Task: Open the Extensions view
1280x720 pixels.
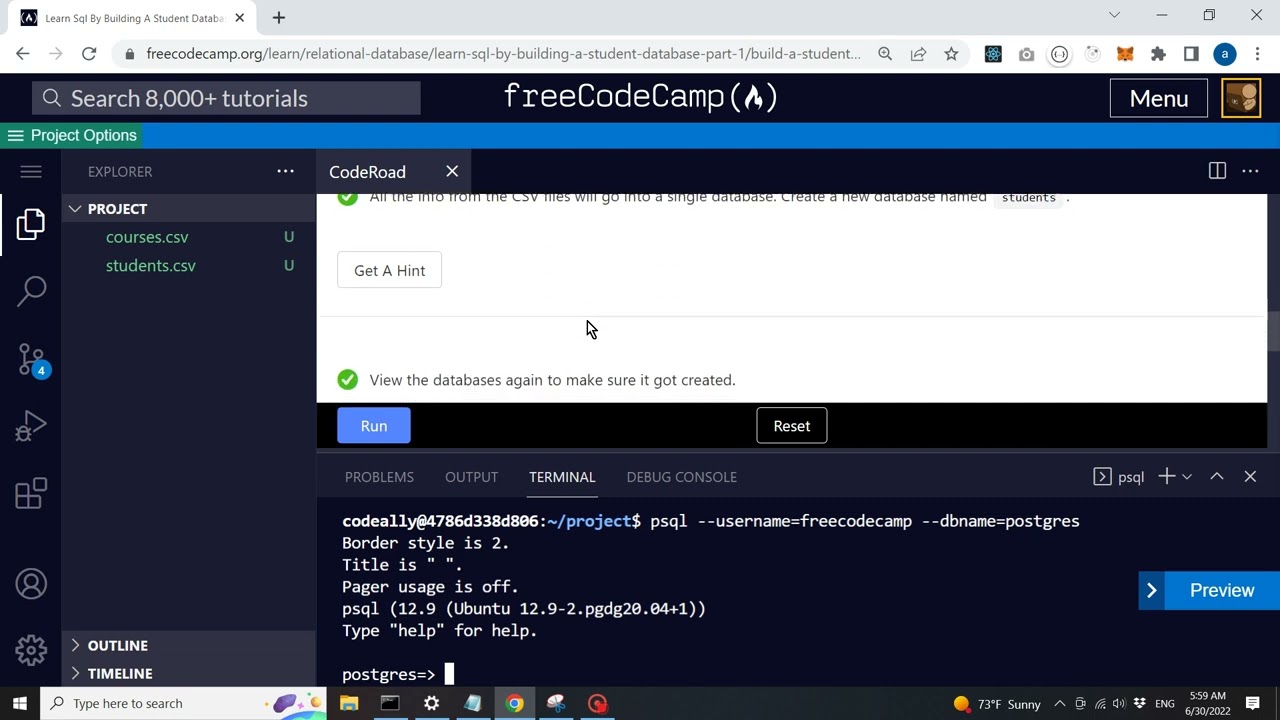Action: click(31, 494)
